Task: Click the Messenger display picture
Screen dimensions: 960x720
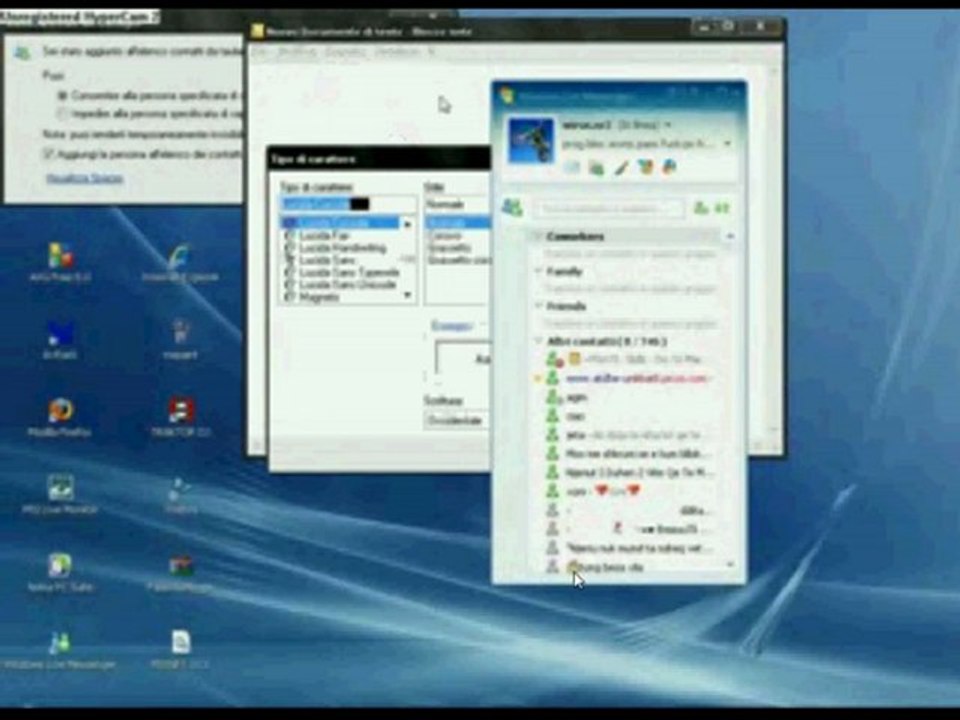Action: point(531,141)
